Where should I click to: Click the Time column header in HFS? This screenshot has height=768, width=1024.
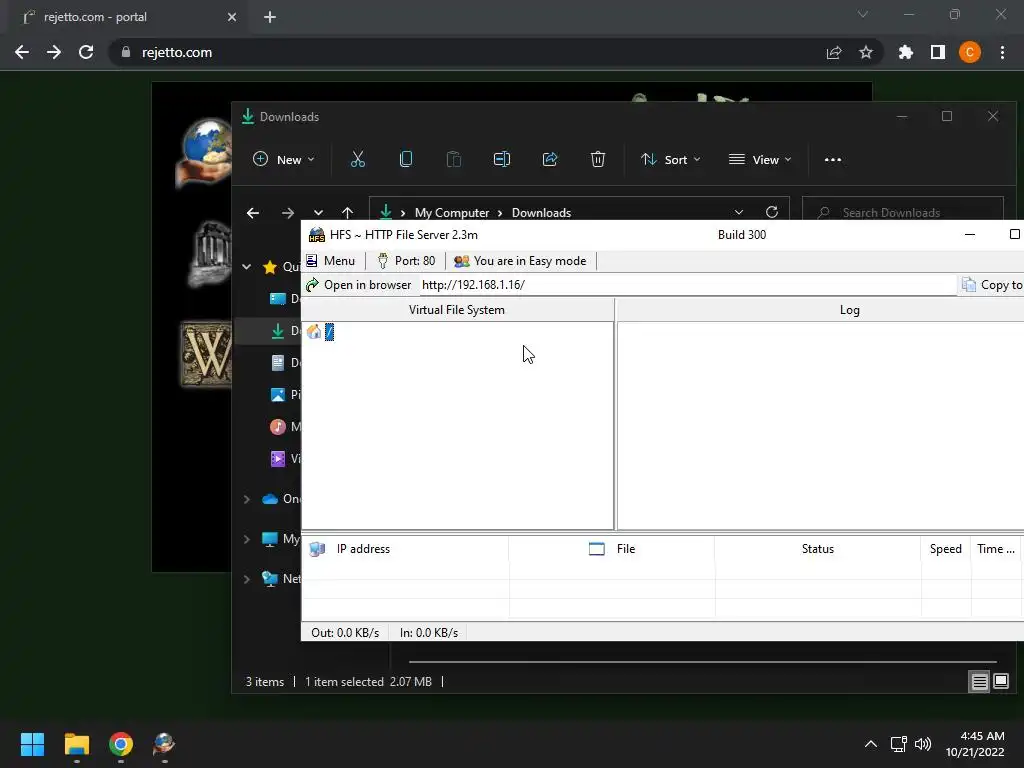pos(996,549)
